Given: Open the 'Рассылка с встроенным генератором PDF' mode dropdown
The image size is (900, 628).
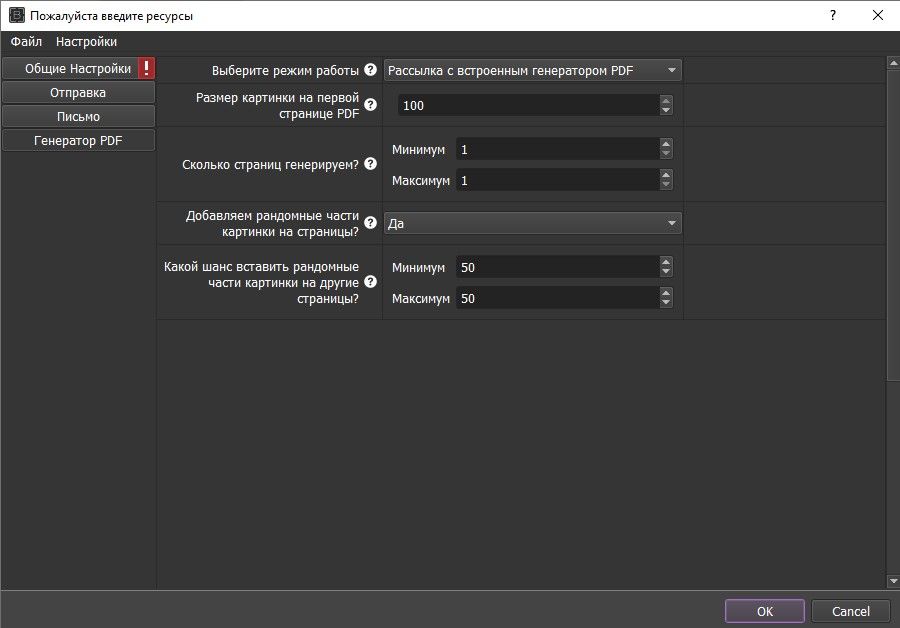Looking at the screenshot, I should [533, 70].
